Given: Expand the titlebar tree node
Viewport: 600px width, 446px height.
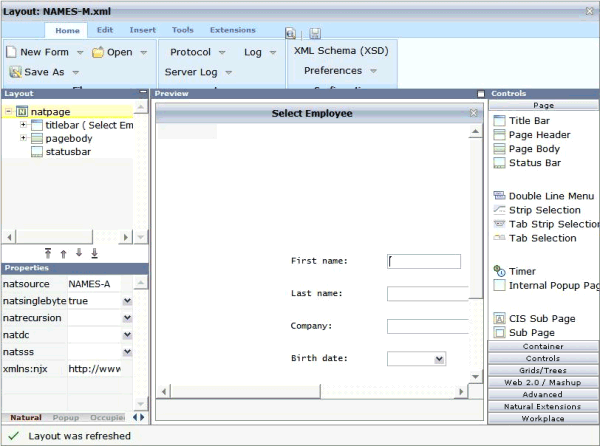Looking at the screenshot, I should tap(23, 125).
